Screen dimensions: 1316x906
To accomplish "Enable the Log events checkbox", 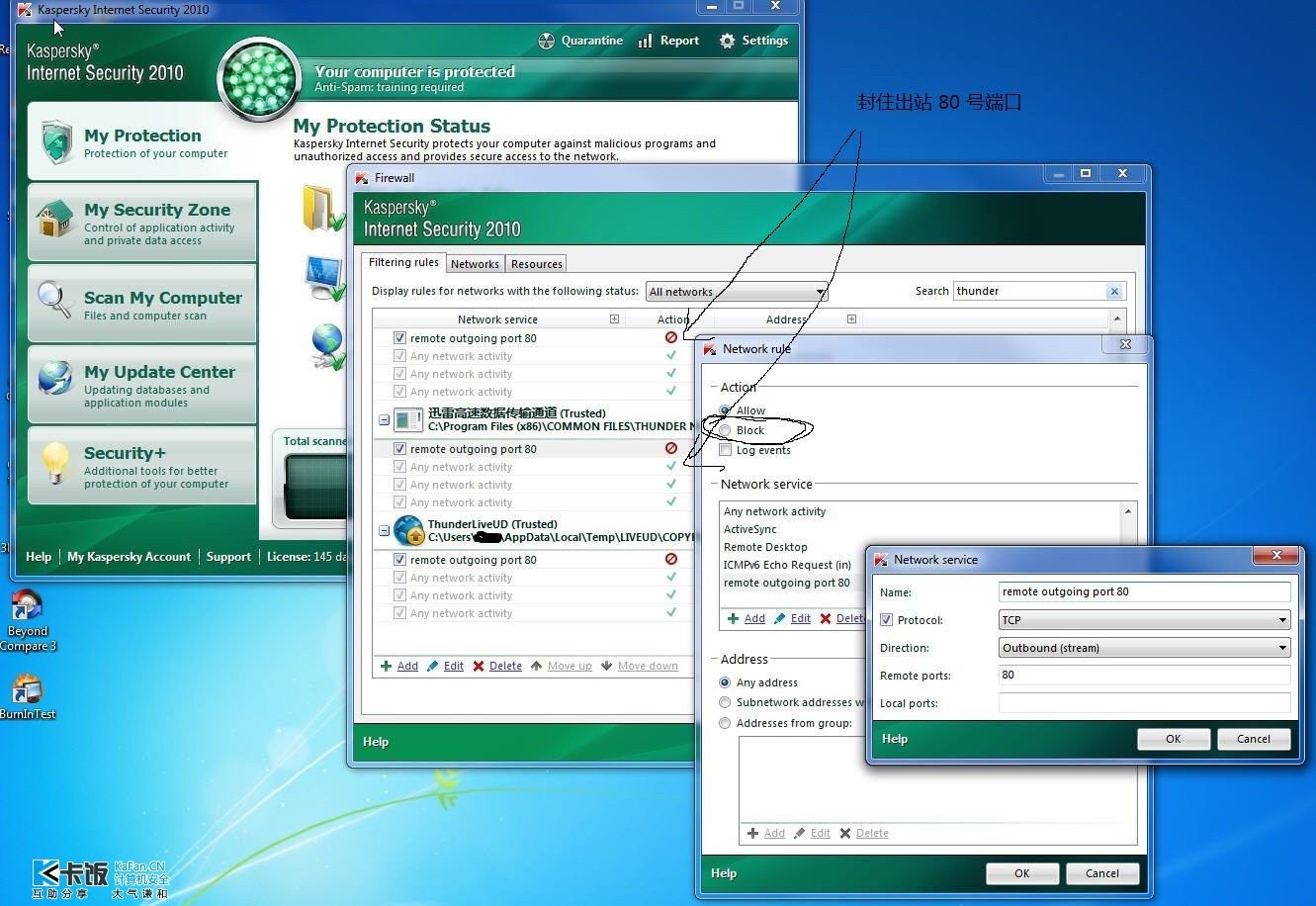I will [x=726, y=450].
